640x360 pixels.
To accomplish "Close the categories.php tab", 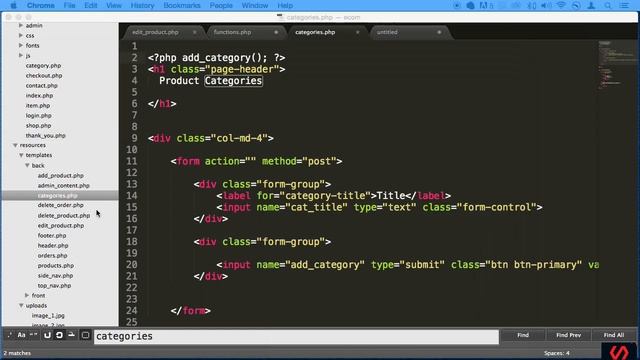I will coord(358,32).
